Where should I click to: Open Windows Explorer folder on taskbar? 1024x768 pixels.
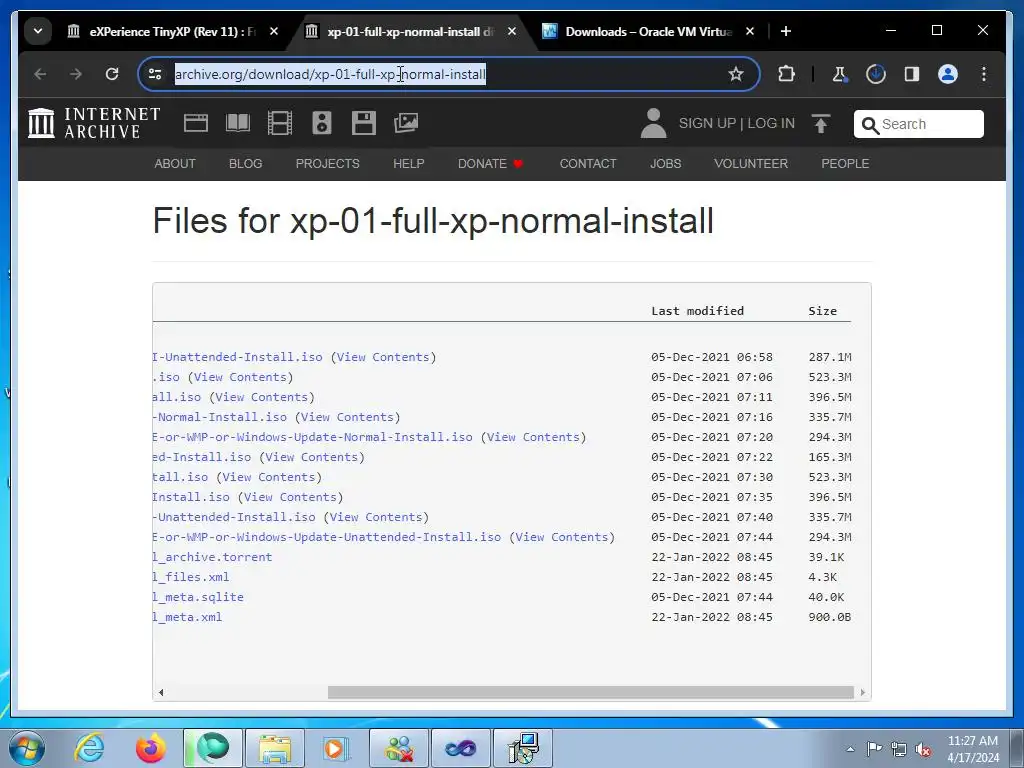(274, 748)
